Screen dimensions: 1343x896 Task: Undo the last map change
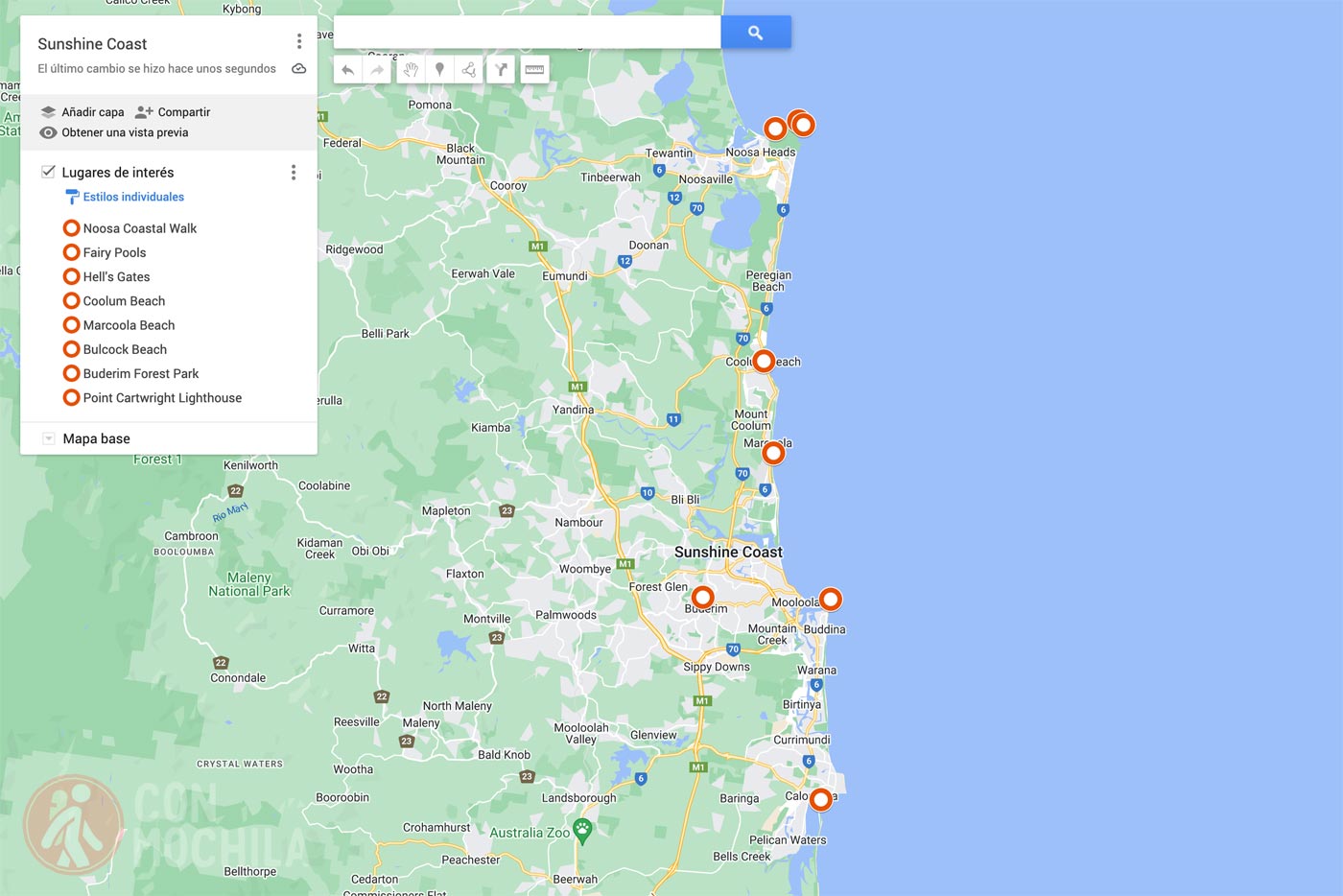pyautogui.click(x=348, y=68)
